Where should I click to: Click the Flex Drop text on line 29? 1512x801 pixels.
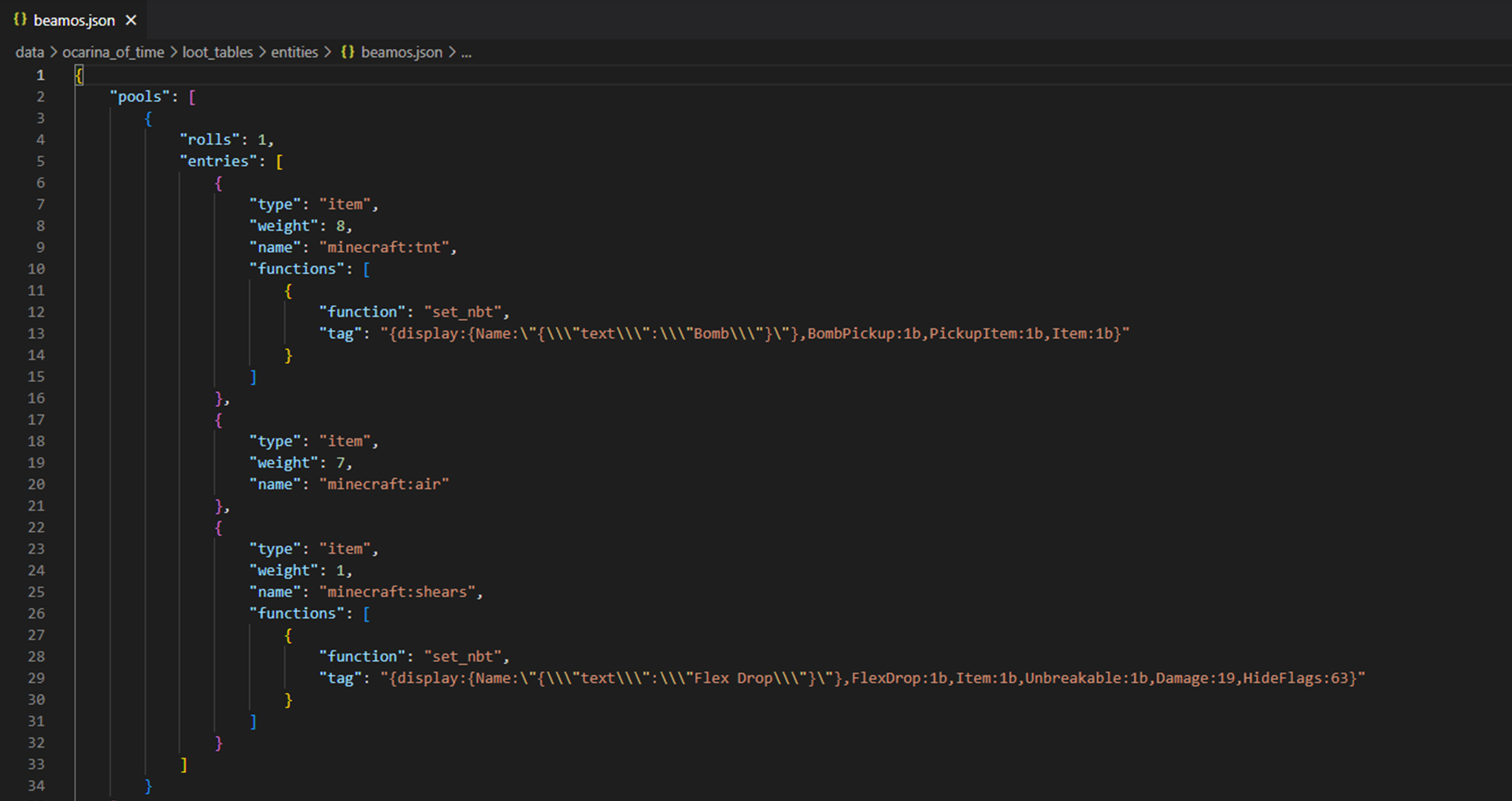[732, 678]
